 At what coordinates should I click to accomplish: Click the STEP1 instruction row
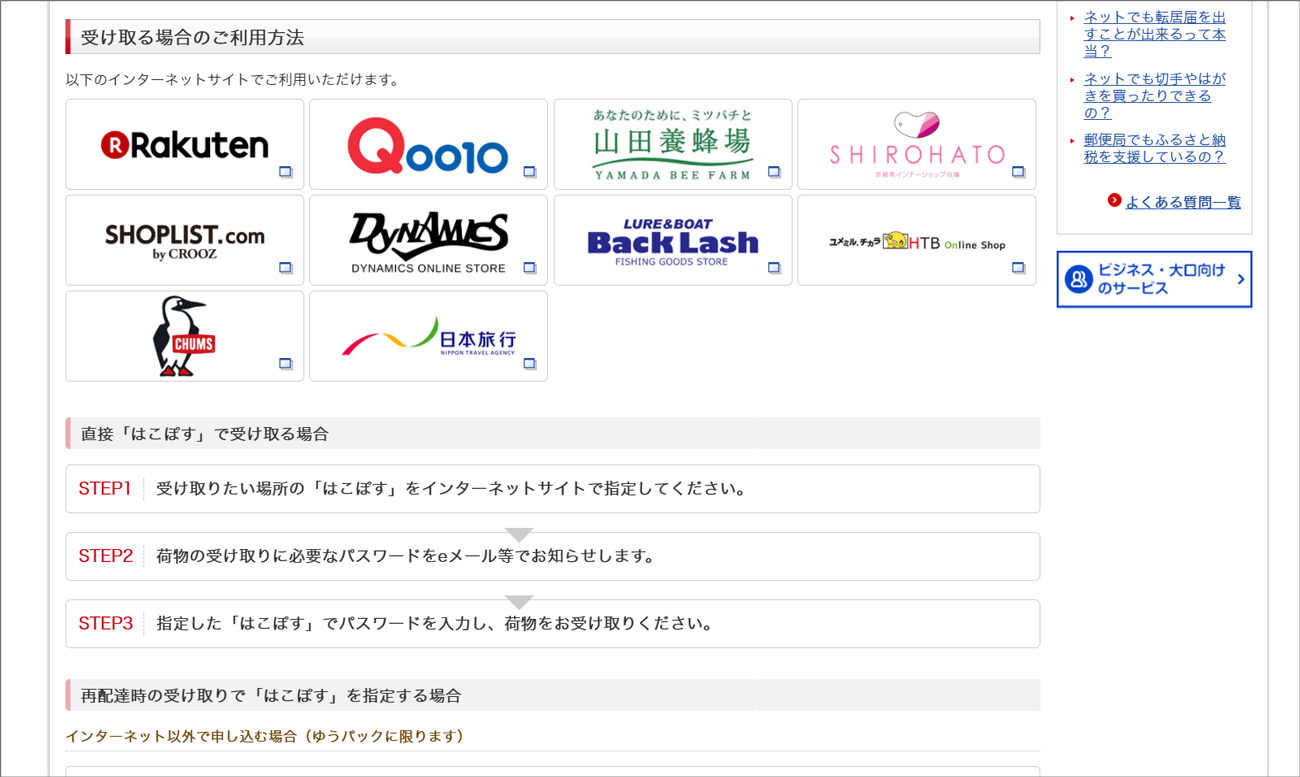click(552, 489)
